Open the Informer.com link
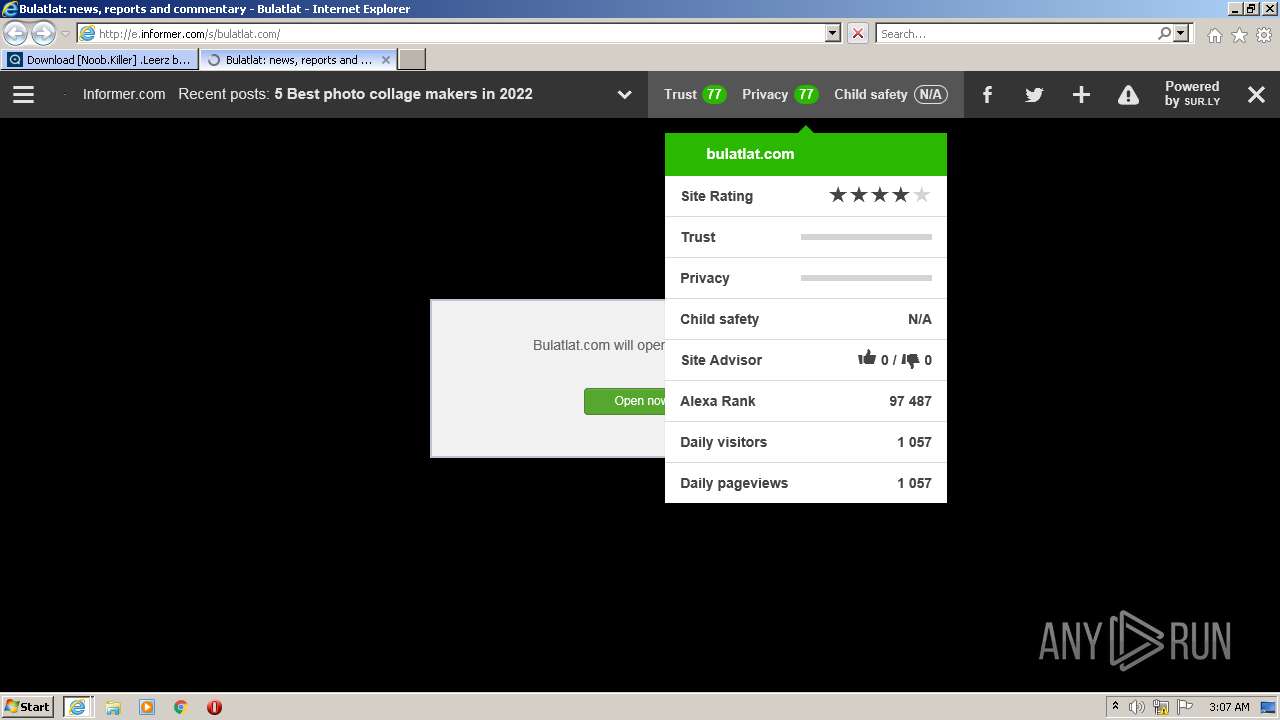This screenshot has height=720, width=1280. pyautogui.click(x=124, y=94)
